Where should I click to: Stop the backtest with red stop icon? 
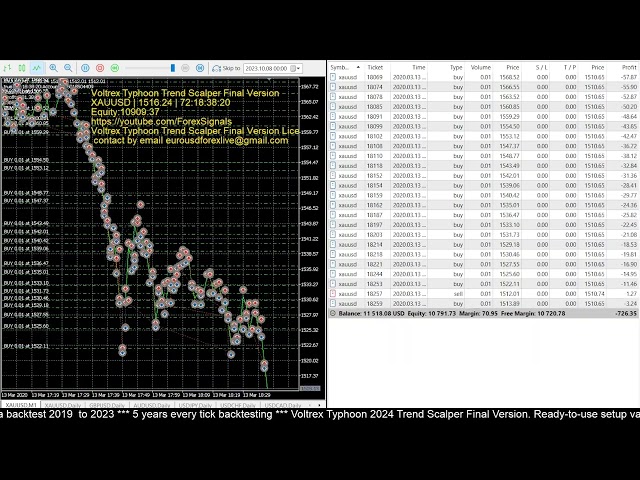100,68
